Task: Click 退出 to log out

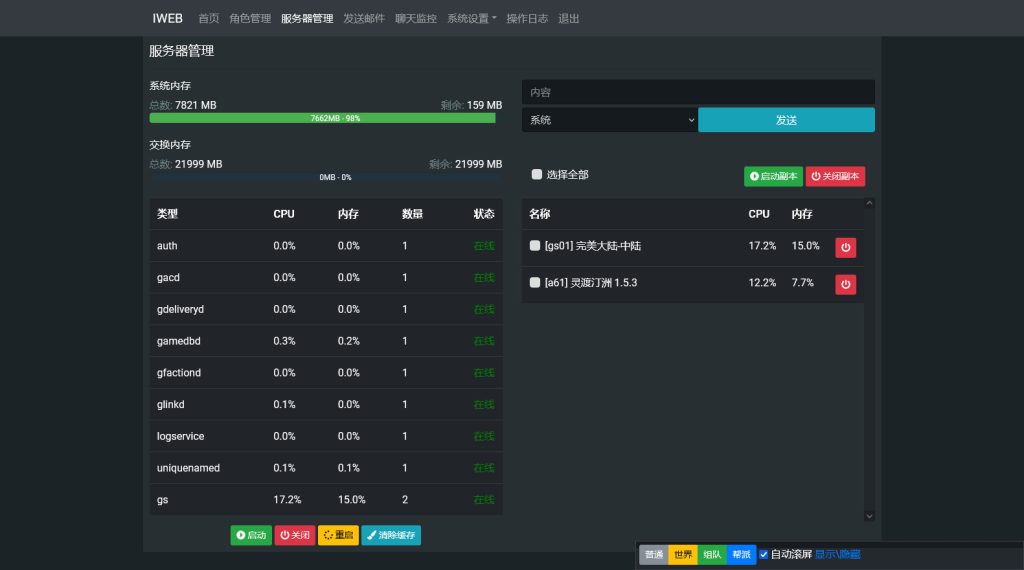Action: pyautogui.click(x=569, y=18)
